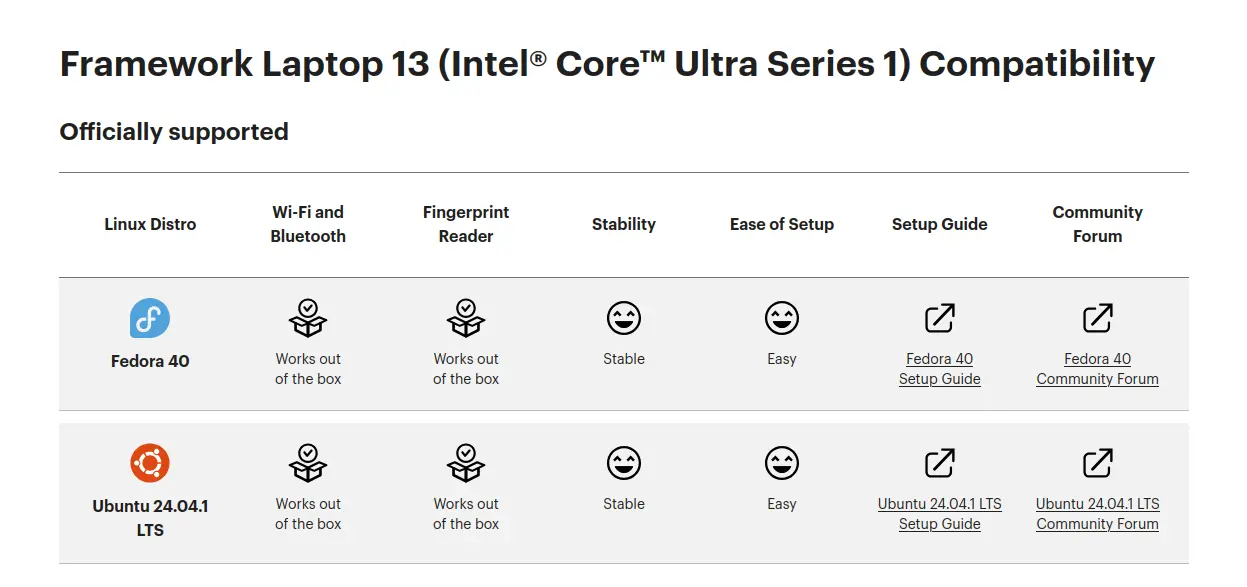Click the Ubuntu Stable smiley icon
The height and width of the screenshot is (587, 1247).
(624, 464)
